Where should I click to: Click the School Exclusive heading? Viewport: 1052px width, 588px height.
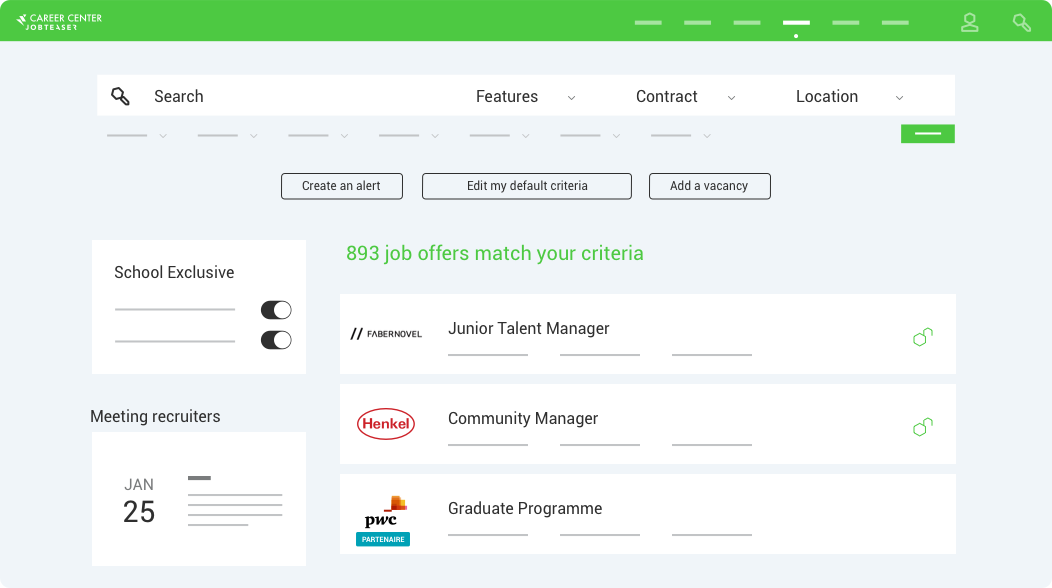[174, 272]
